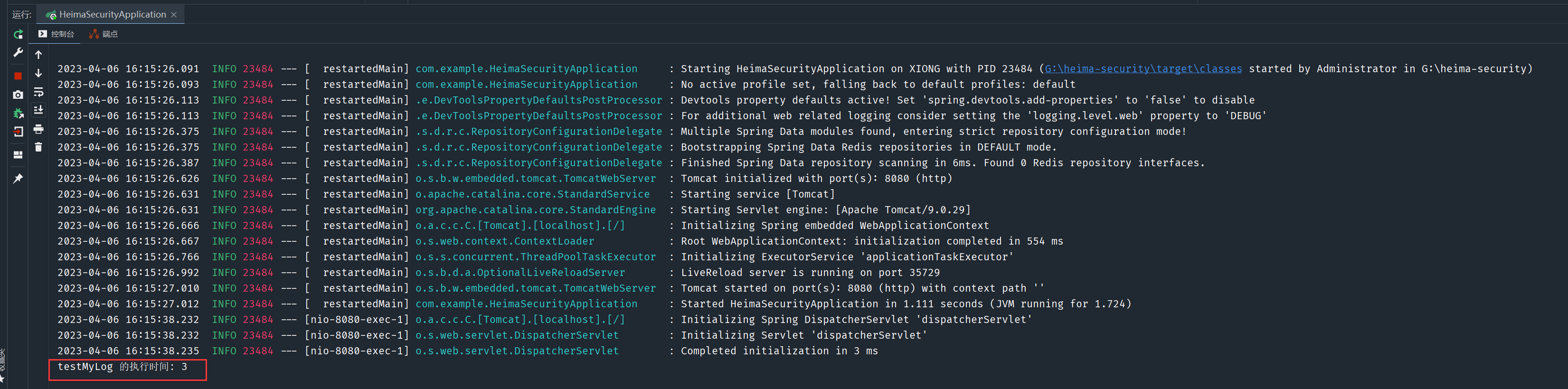1568x389 pixels.
Task: Toggle scroll to end of console
Action: click(x=38, y=110)
